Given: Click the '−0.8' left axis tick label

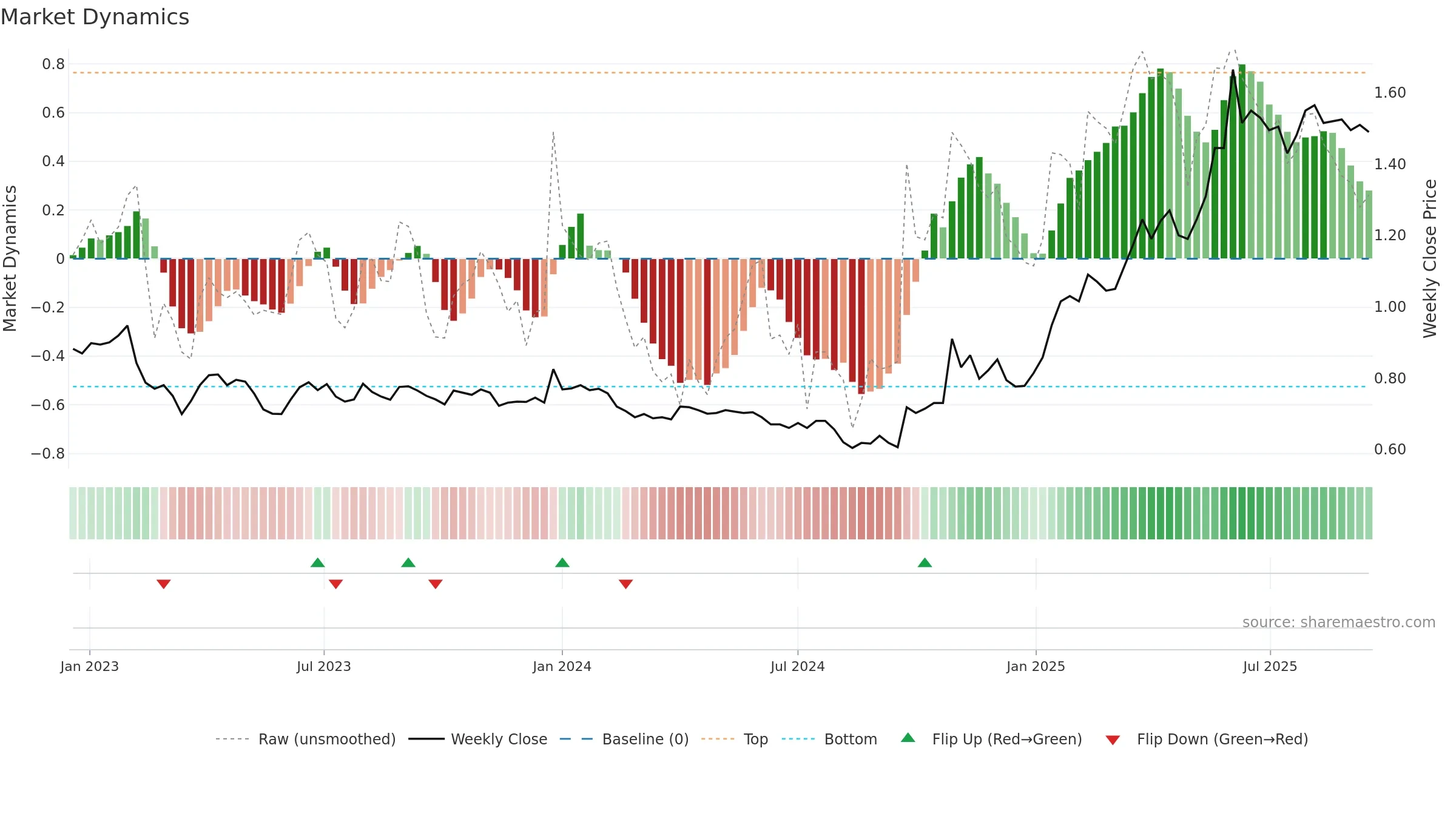Looking at the screenshot, I should 48,453.
